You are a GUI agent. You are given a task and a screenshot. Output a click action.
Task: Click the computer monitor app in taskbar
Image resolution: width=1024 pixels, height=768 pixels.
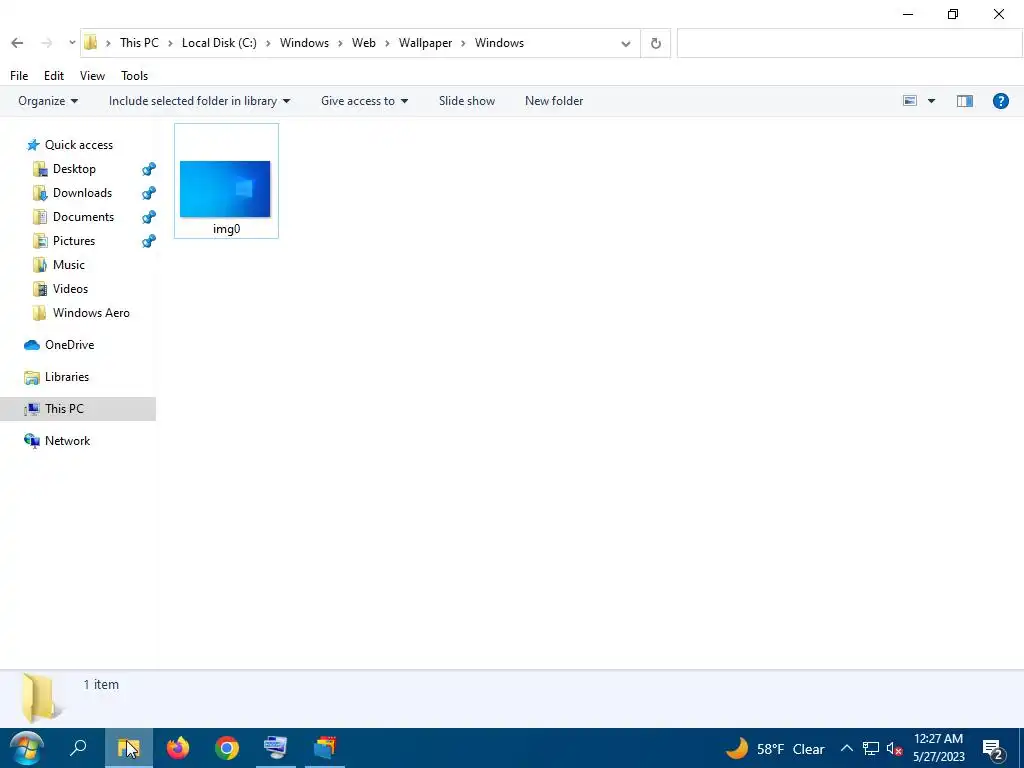(x=276, y=748)
